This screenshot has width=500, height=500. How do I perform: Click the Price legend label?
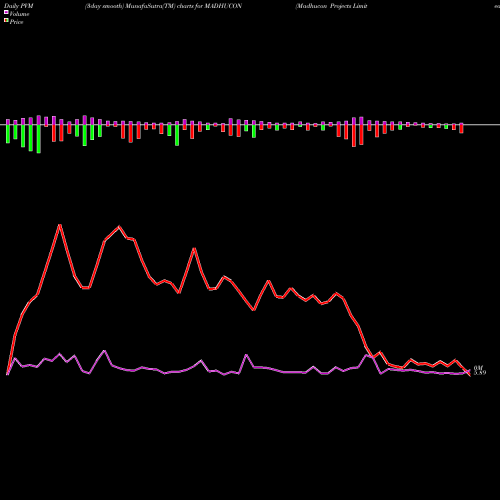point(17,22)
